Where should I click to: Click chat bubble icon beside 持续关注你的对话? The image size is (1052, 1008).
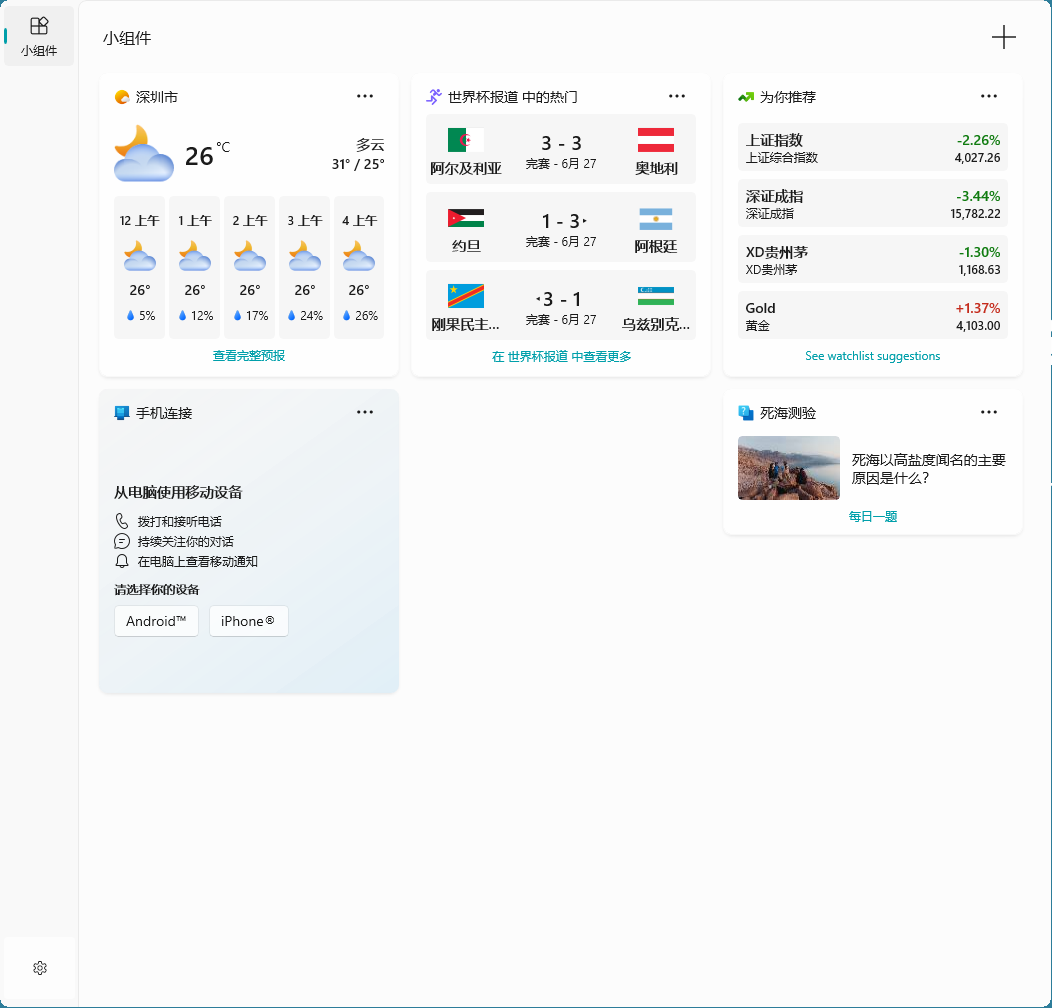pyautogui.click(x=121, y=541)
